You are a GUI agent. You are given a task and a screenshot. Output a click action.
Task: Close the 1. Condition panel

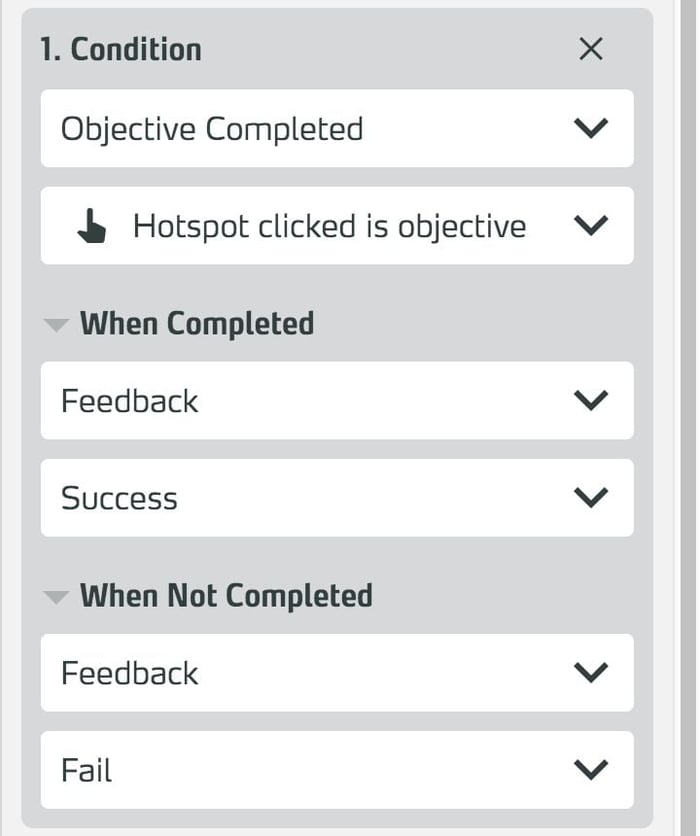pyautogui.click(x=591, y=49)
